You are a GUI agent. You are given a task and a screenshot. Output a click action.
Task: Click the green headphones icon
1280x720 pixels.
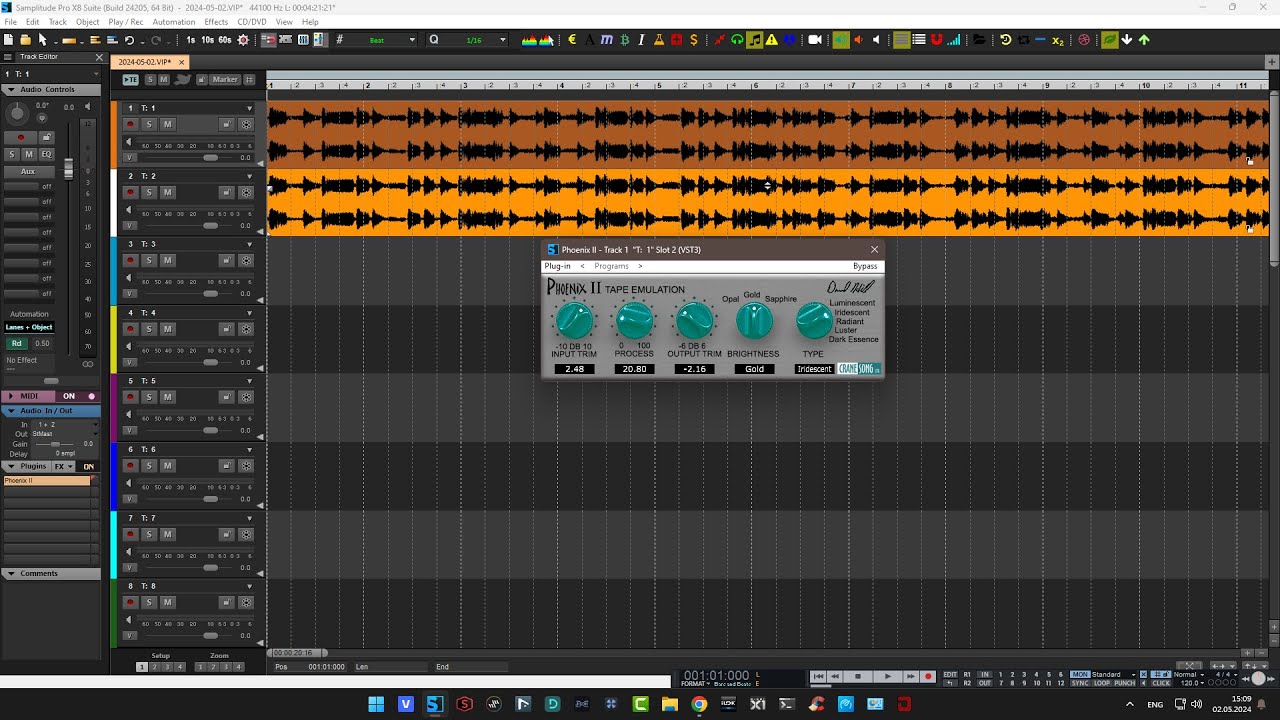tap(737, 40)
